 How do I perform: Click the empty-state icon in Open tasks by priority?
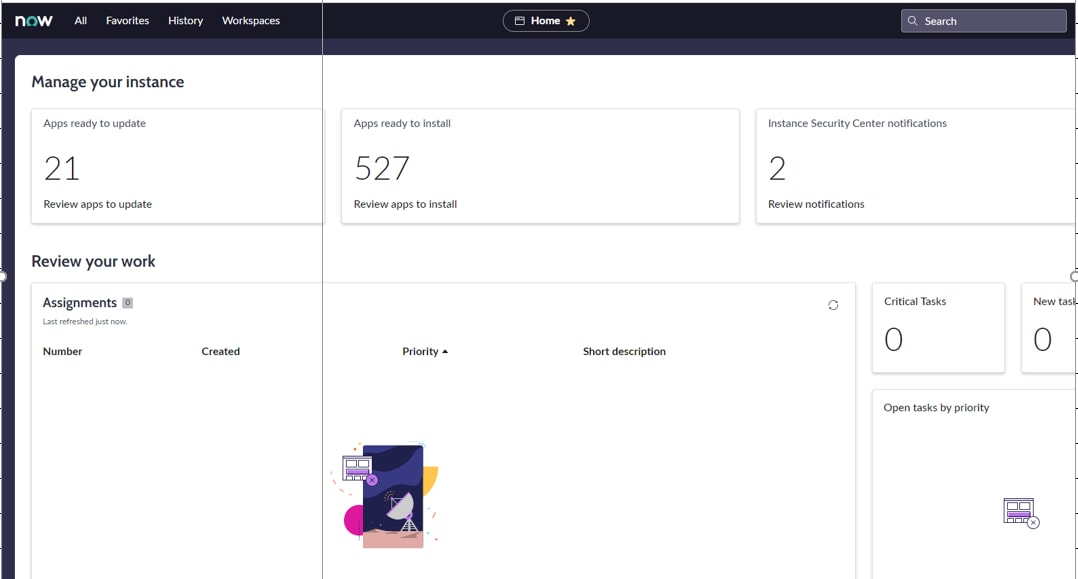click(x=1021, y=513)
